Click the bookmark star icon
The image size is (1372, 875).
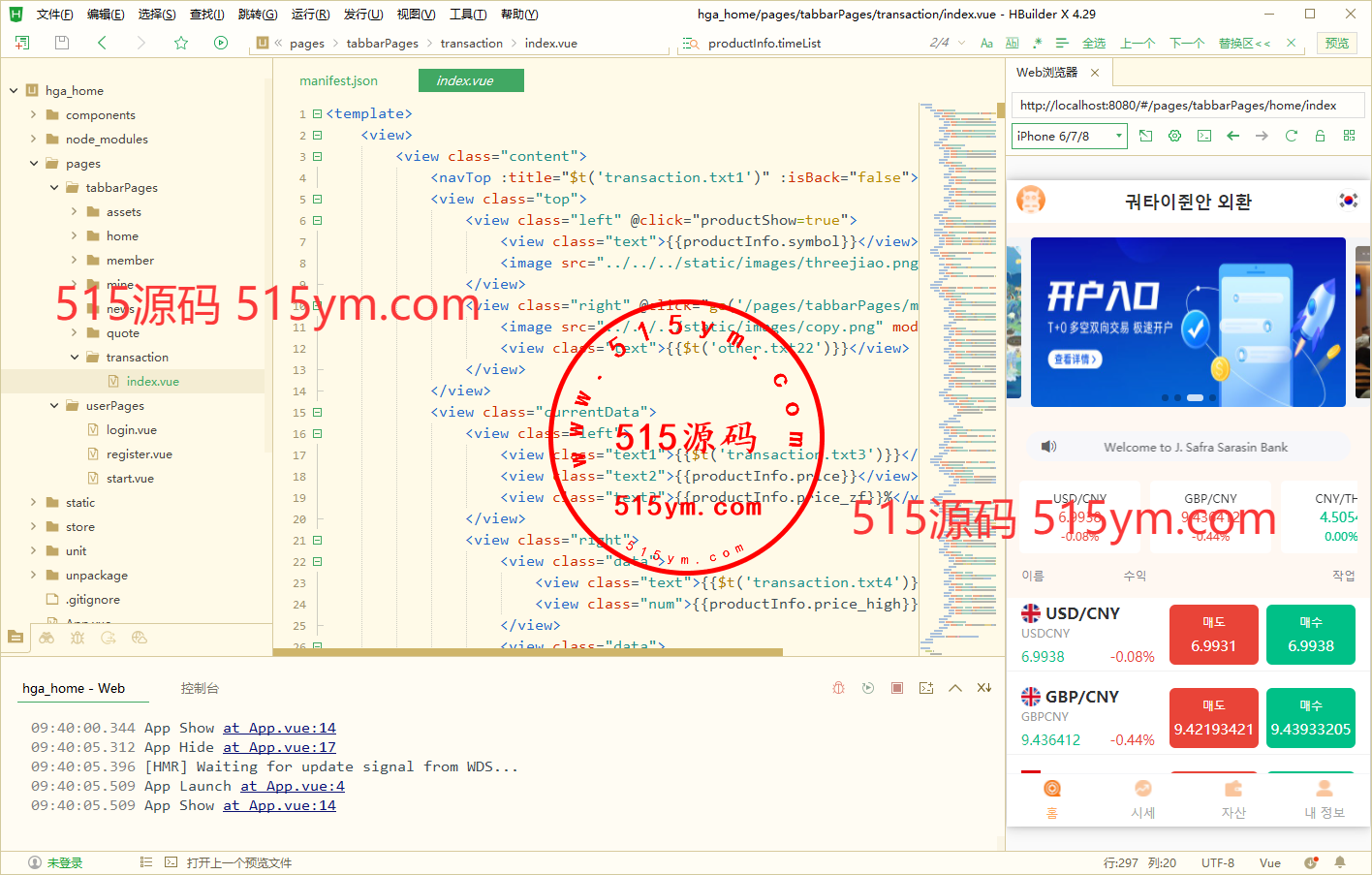point(181,43)
